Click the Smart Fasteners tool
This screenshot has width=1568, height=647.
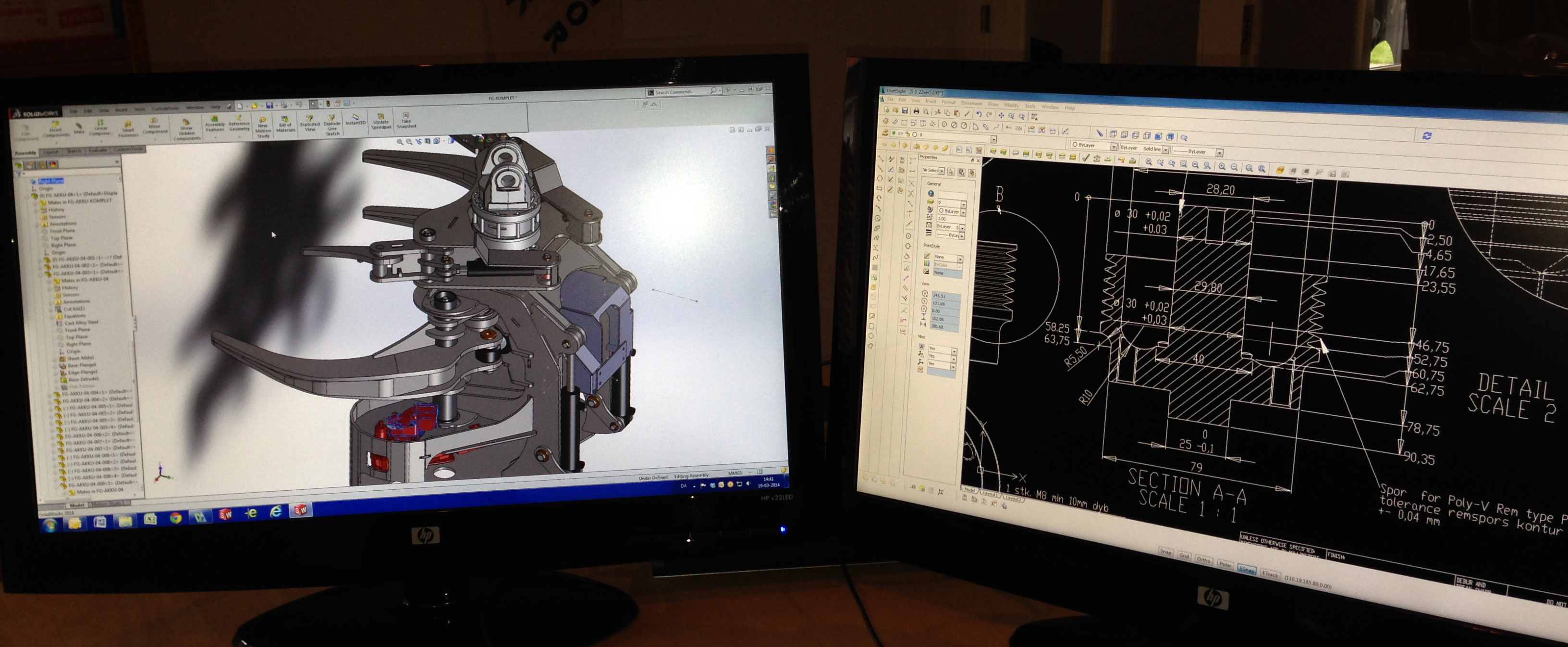[128, 129]
